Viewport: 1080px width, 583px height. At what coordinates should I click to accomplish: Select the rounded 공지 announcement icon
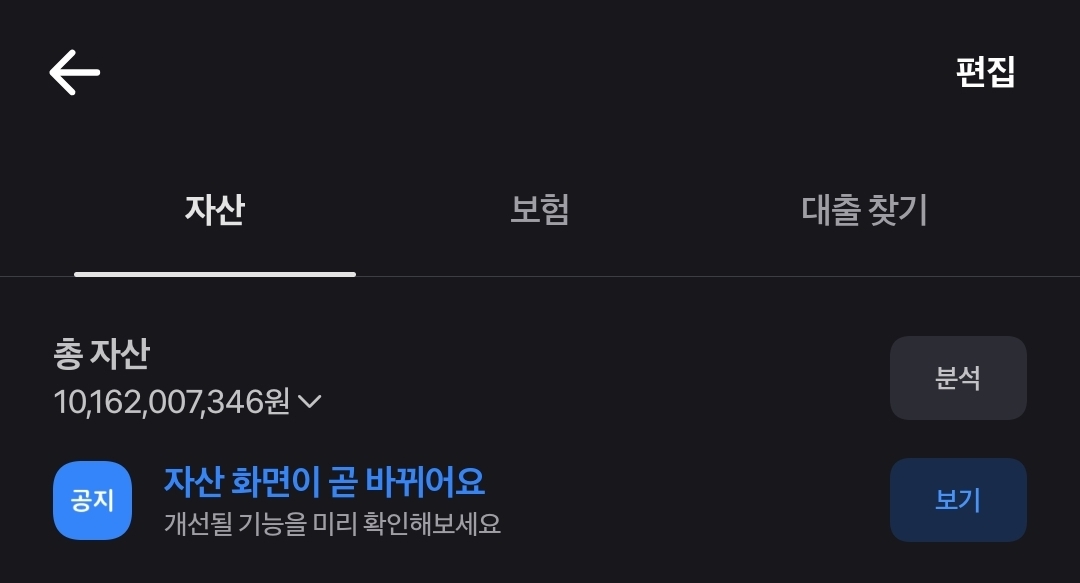pos(92,500)
